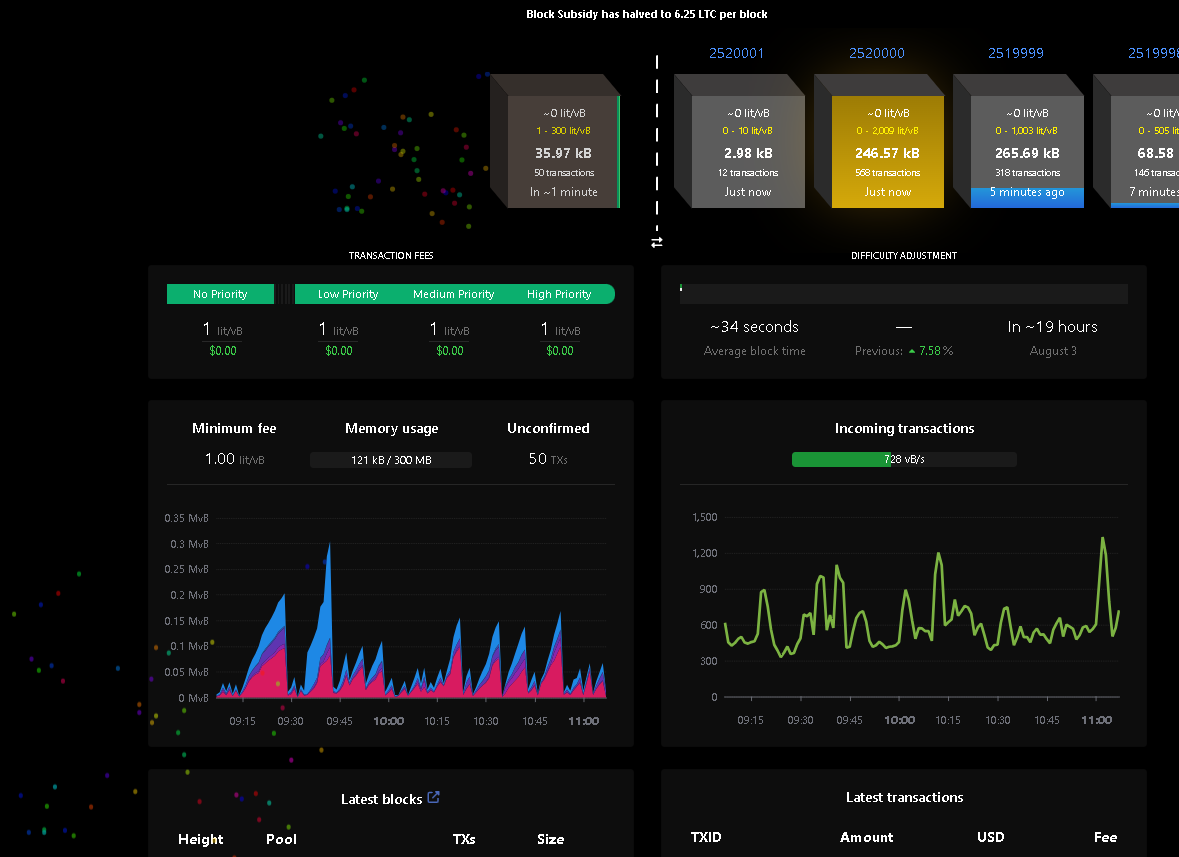Click the Latest transactions heading
Image resolution: width=1179 pixels, height=857 pixels.
click(904, 798)
